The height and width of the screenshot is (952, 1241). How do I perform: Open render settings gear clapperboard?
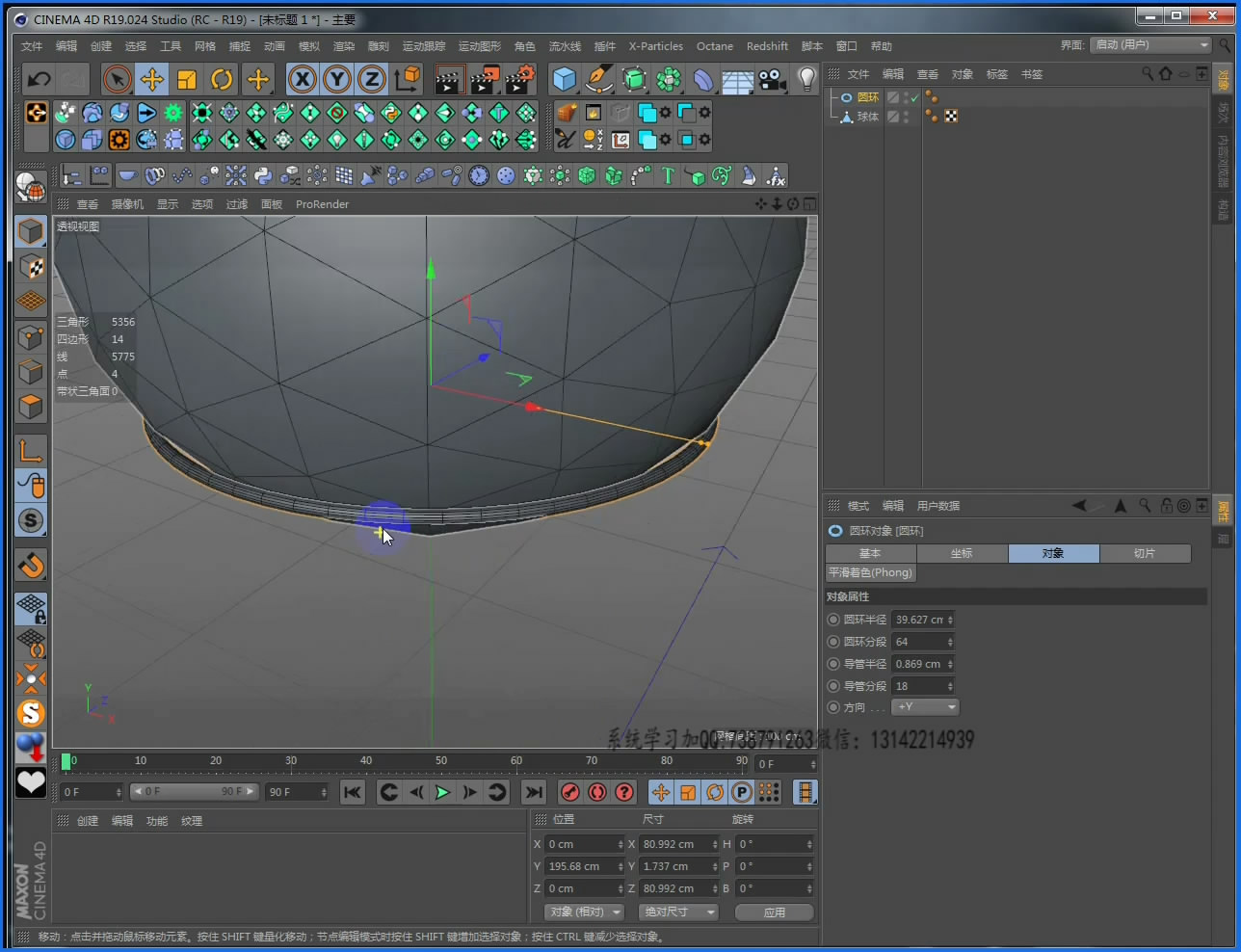click(520, 79)
